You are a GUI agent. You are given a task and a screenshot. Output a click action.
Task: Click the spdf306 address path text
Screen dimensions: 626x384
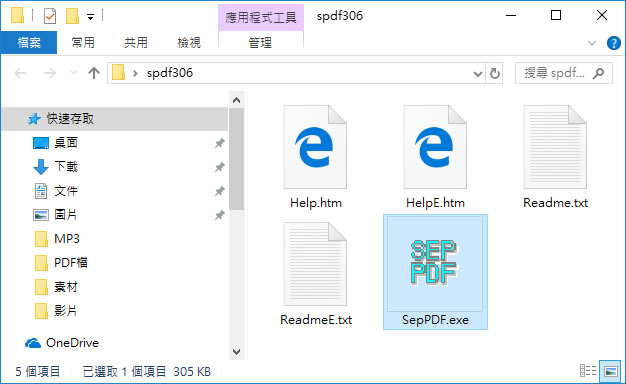coord(170,73)
